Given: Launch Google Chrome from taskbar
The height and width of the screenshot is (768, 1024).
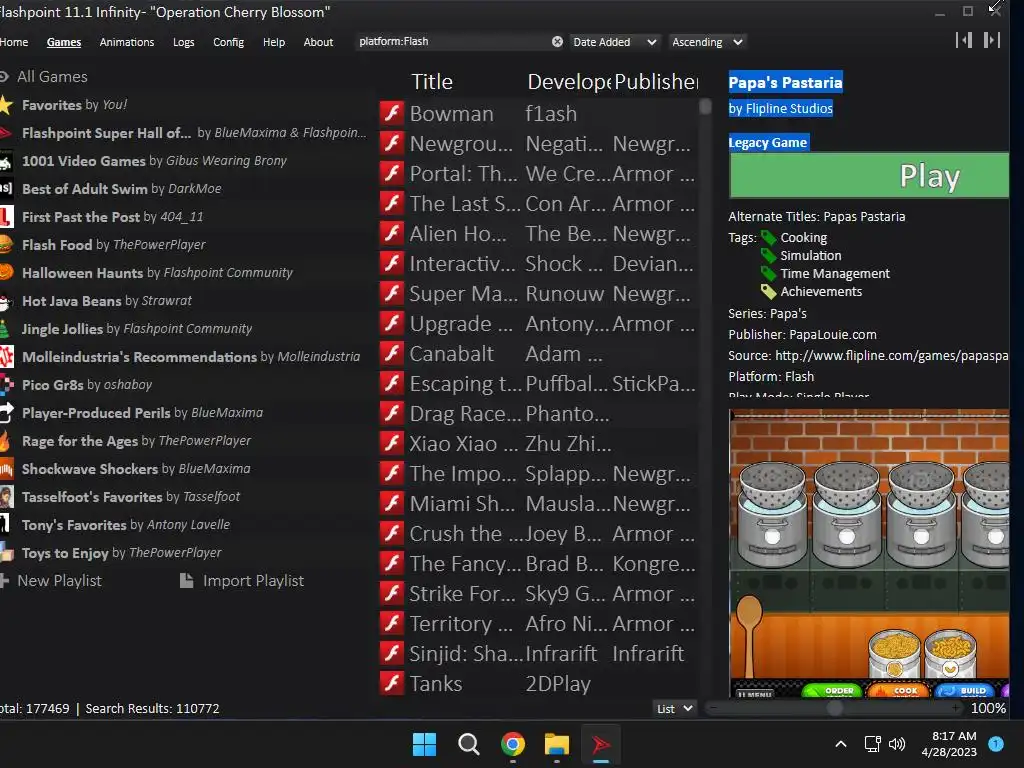Looking at the screenshot, I should point(513,744).
